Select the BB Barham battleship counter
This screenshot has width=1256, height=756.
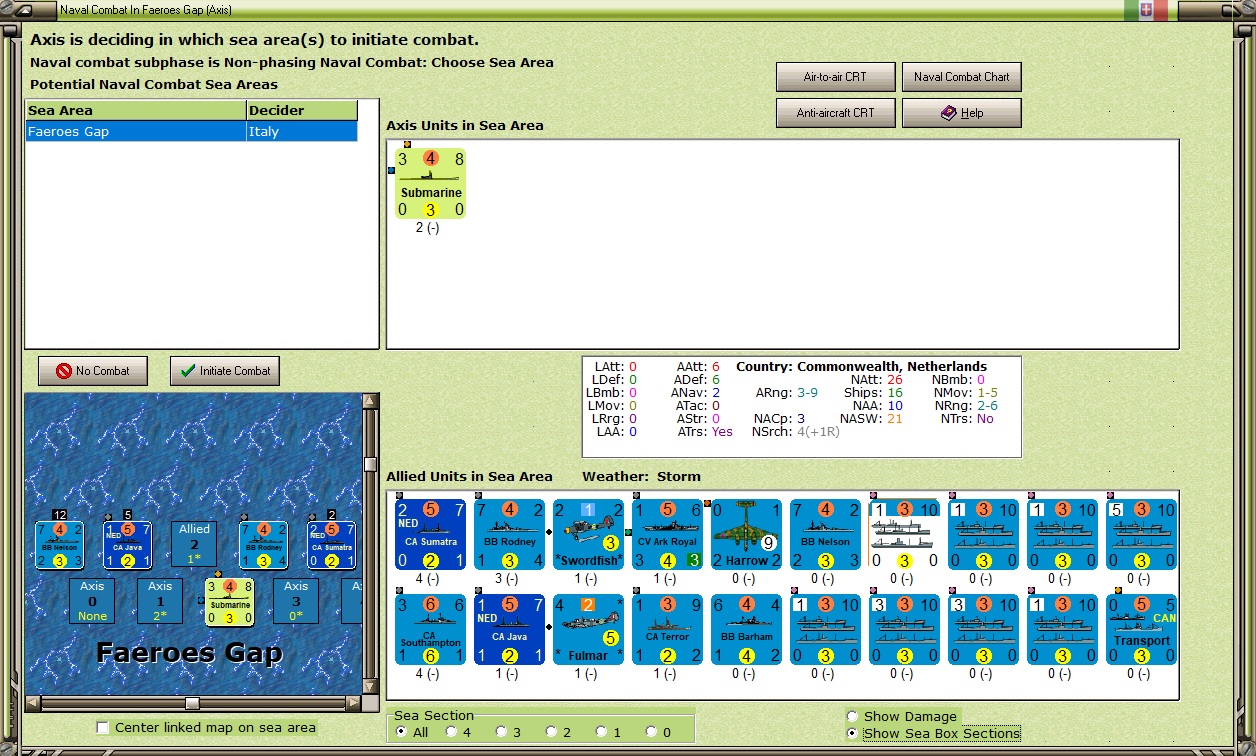point(747,630)
